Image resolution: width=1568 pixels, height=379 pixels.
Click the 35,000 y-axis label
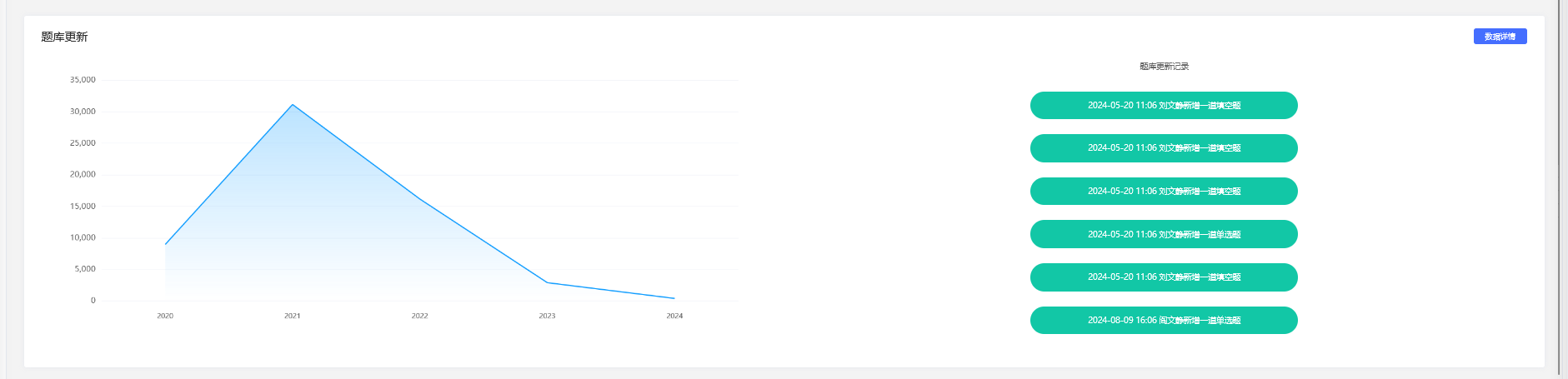83,80
